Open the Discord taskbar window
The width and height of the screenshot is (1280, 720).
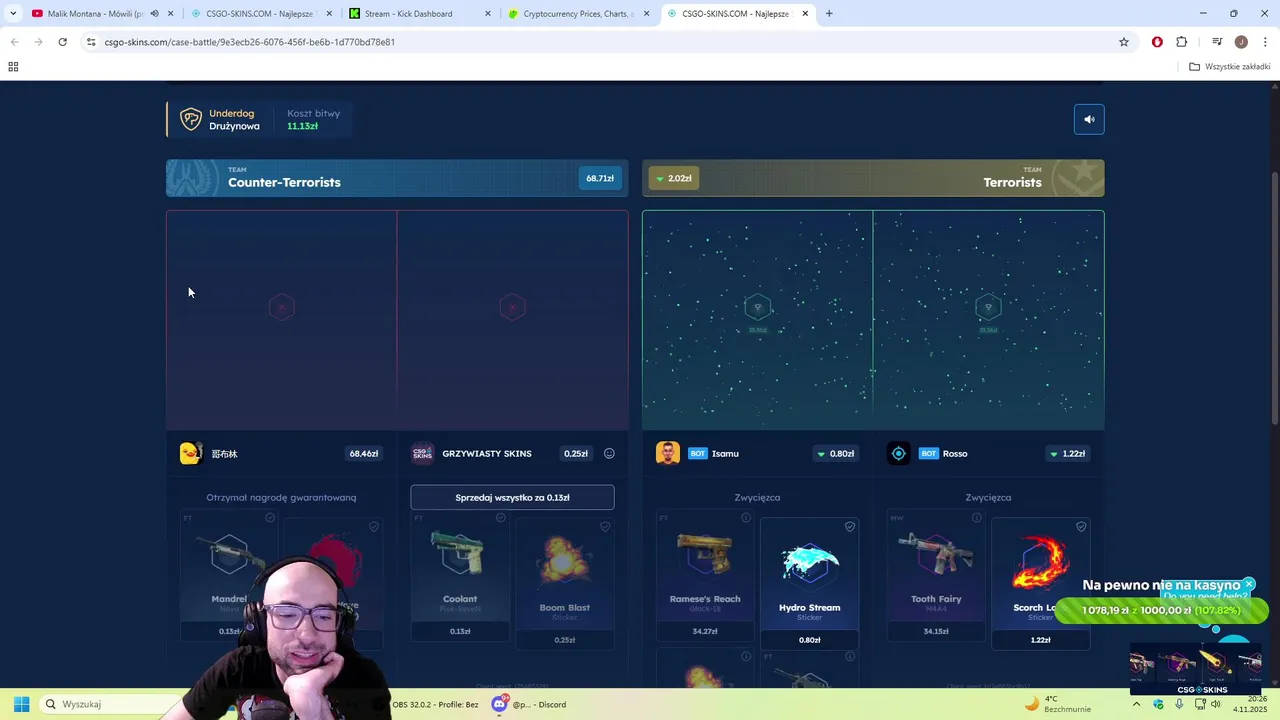528,704
